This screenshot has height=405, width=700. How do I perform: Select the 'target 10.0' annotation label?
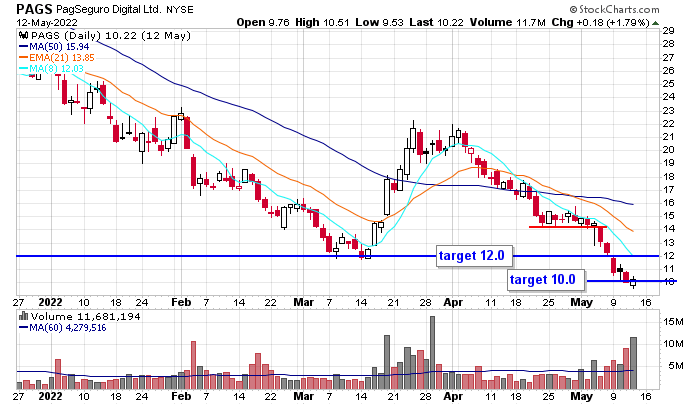[x=546, y=280]
